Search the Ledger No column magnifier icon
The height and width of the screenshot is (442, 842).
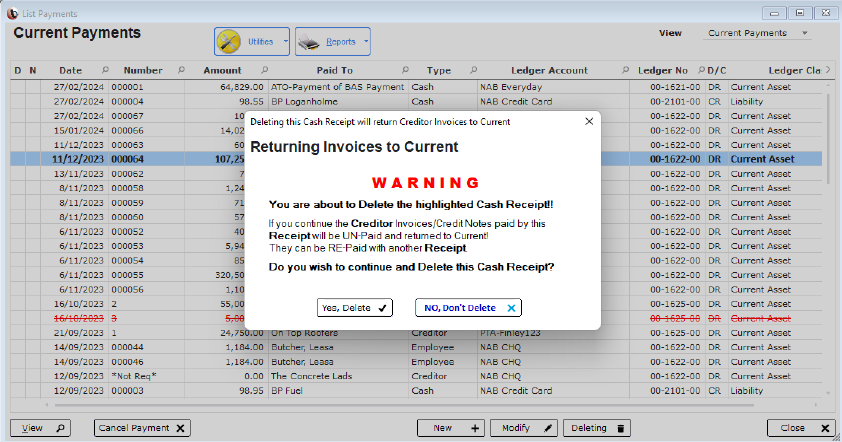coord(701,70)
